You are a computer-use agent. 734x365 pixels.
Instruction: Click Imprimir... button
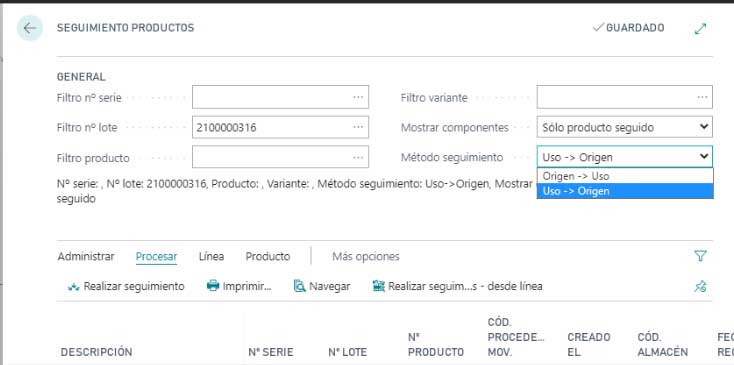(239, 286)
